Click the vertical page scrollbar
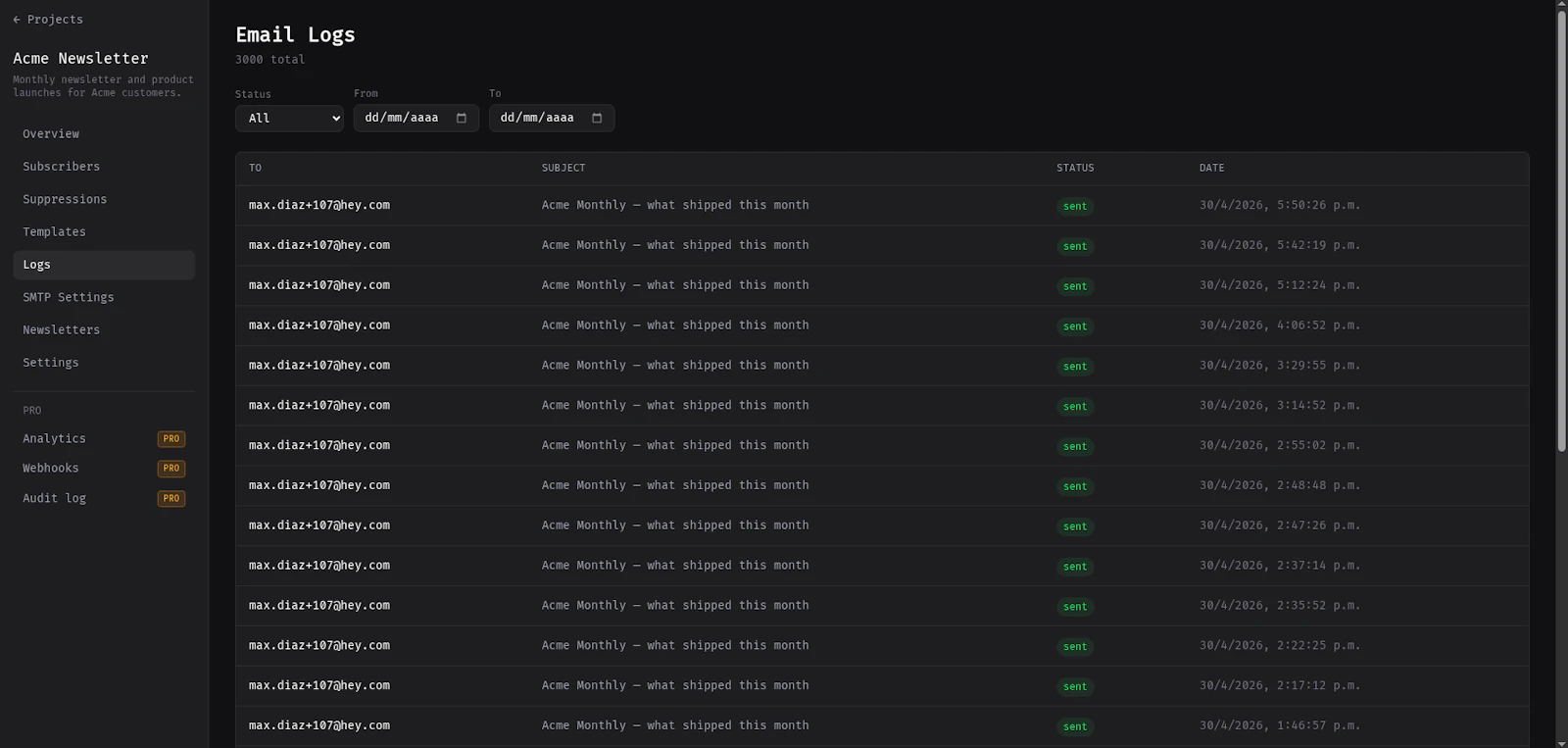The image size is (1568, 748). pos(1562,231)
